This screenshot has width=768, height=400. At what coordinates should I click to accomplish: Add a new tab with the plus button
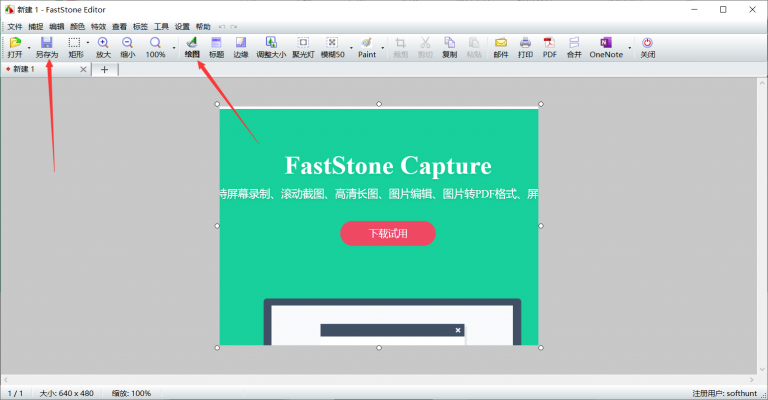tap(104, 70)
